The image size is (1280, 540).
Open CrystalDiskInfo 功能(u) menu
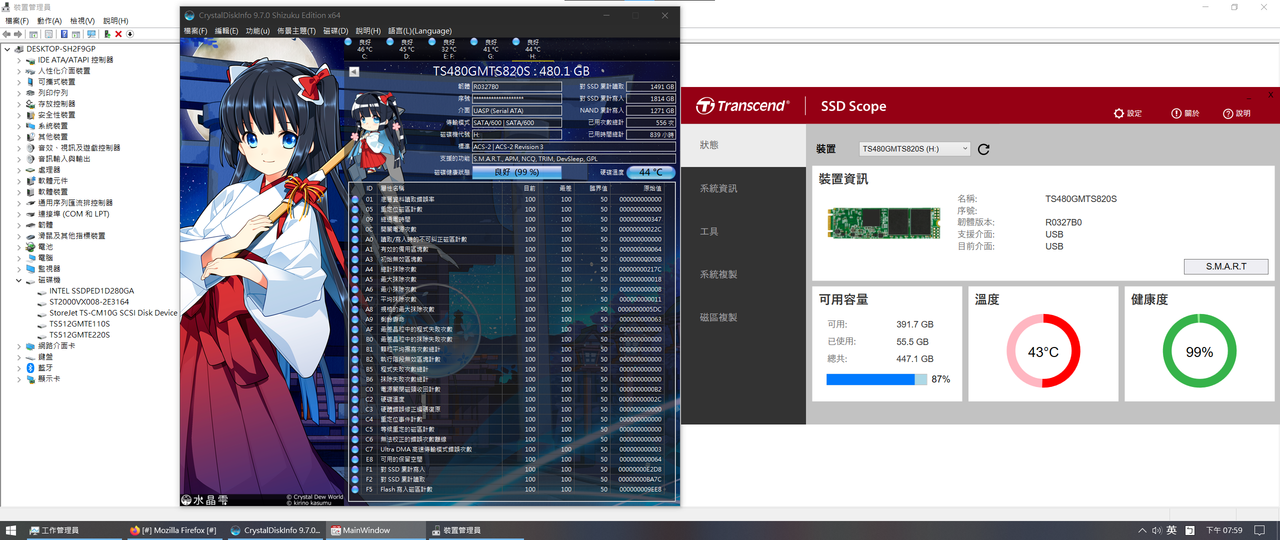click(257, 31)
